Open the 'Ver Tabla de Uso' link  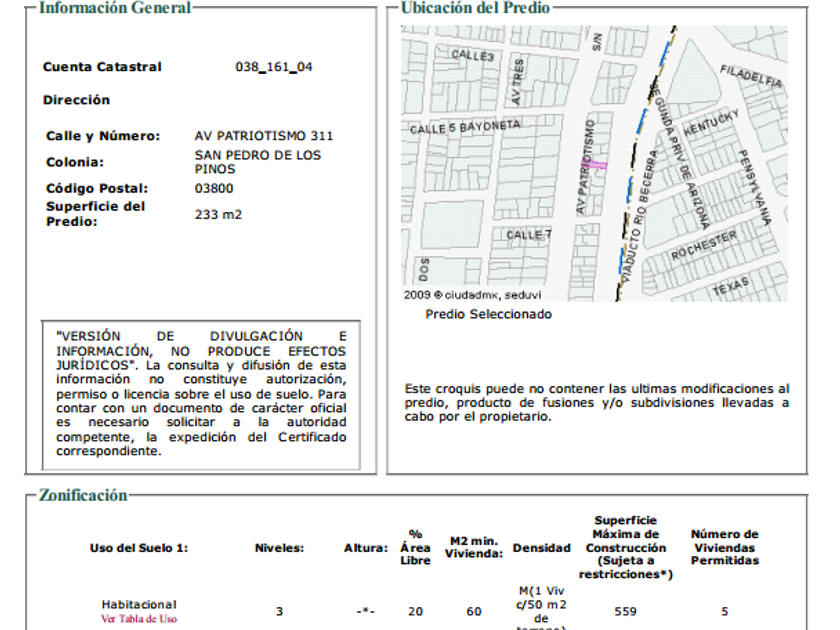[139, 619]
